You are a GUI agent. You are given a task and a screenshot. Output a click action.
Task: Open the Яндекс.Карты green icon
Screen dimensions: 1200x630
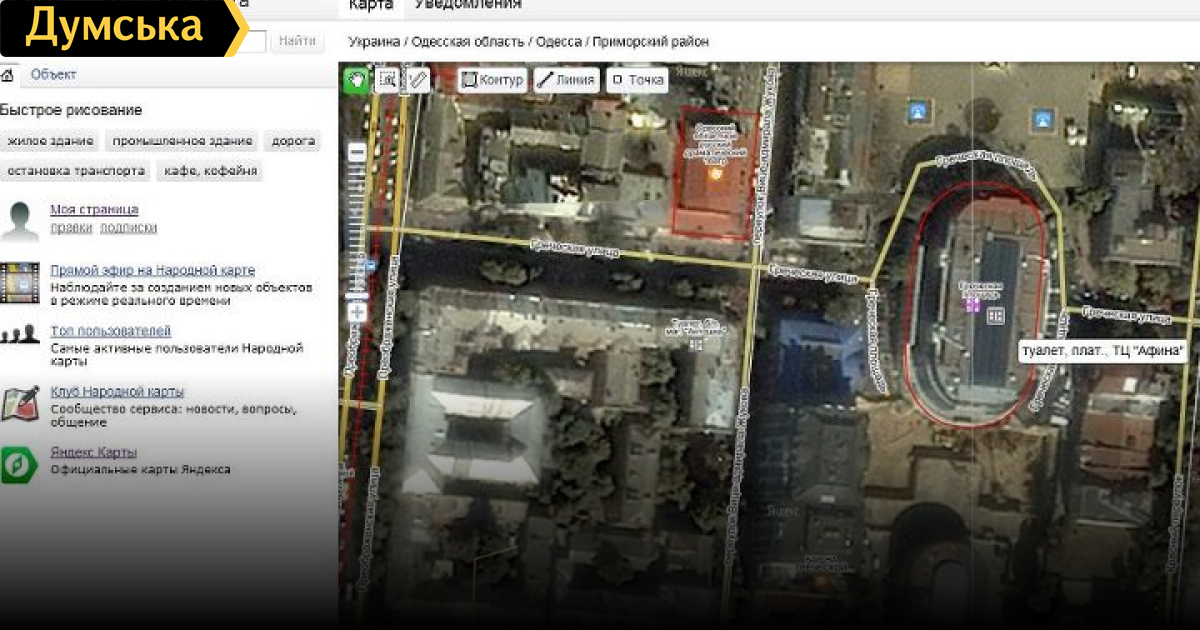pyautogui.click(x=19, y=464)
